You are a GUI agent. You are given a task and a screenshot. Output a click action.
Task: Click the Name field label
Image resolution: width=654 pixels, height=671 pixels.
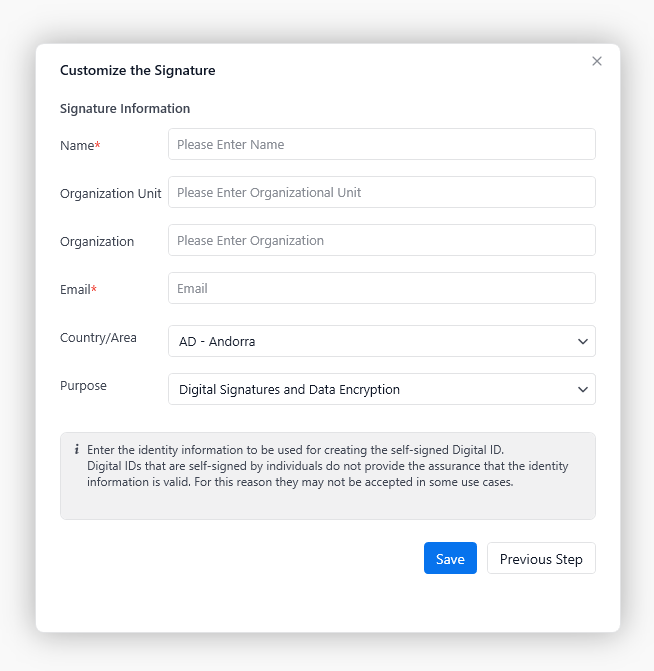79,145
